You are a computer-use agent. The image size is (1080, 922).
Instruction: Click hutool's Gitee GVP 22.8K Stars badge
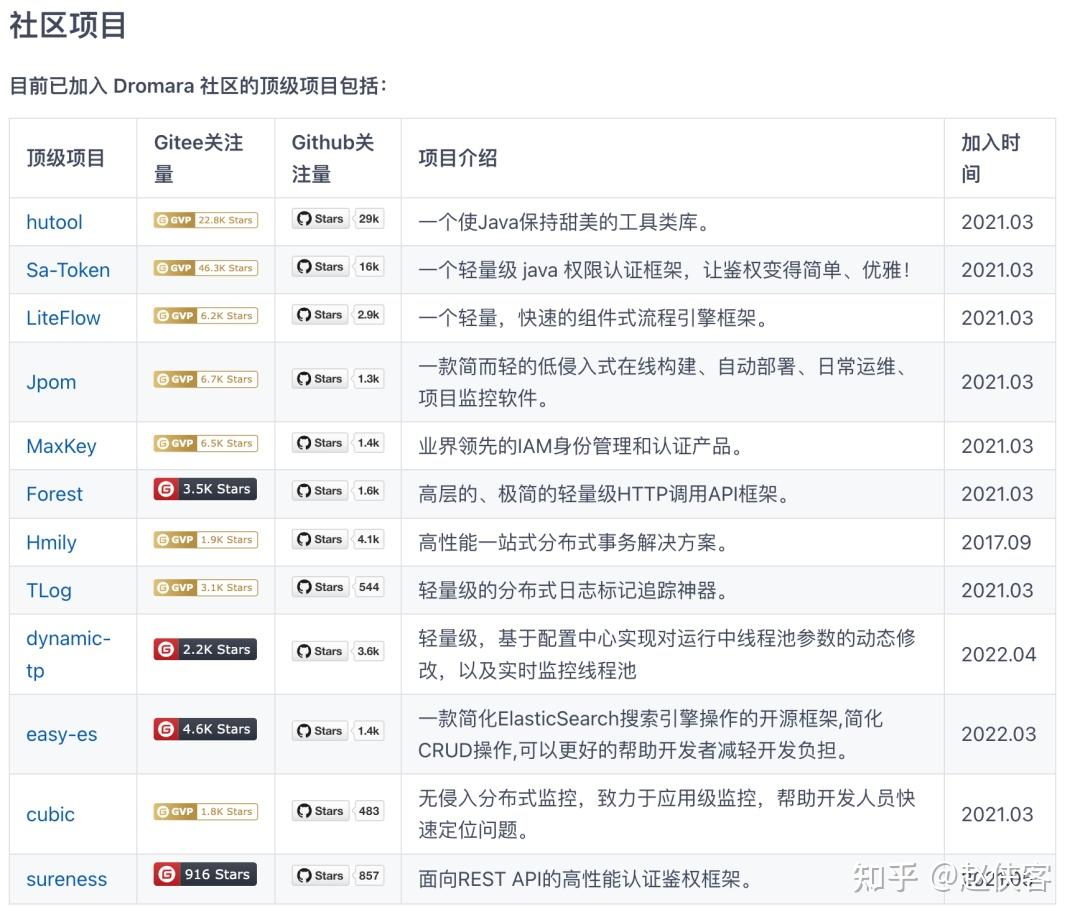[204, 220]
